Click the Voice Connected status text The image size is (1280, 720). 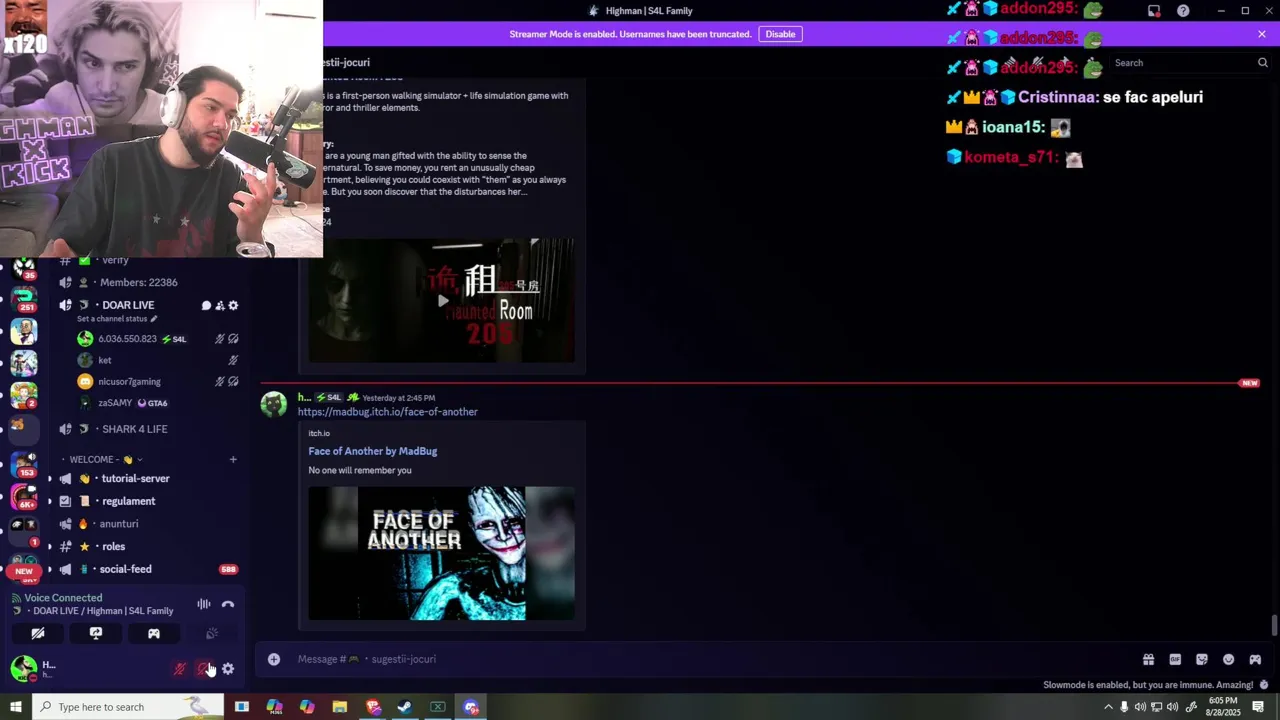point(63,598)
